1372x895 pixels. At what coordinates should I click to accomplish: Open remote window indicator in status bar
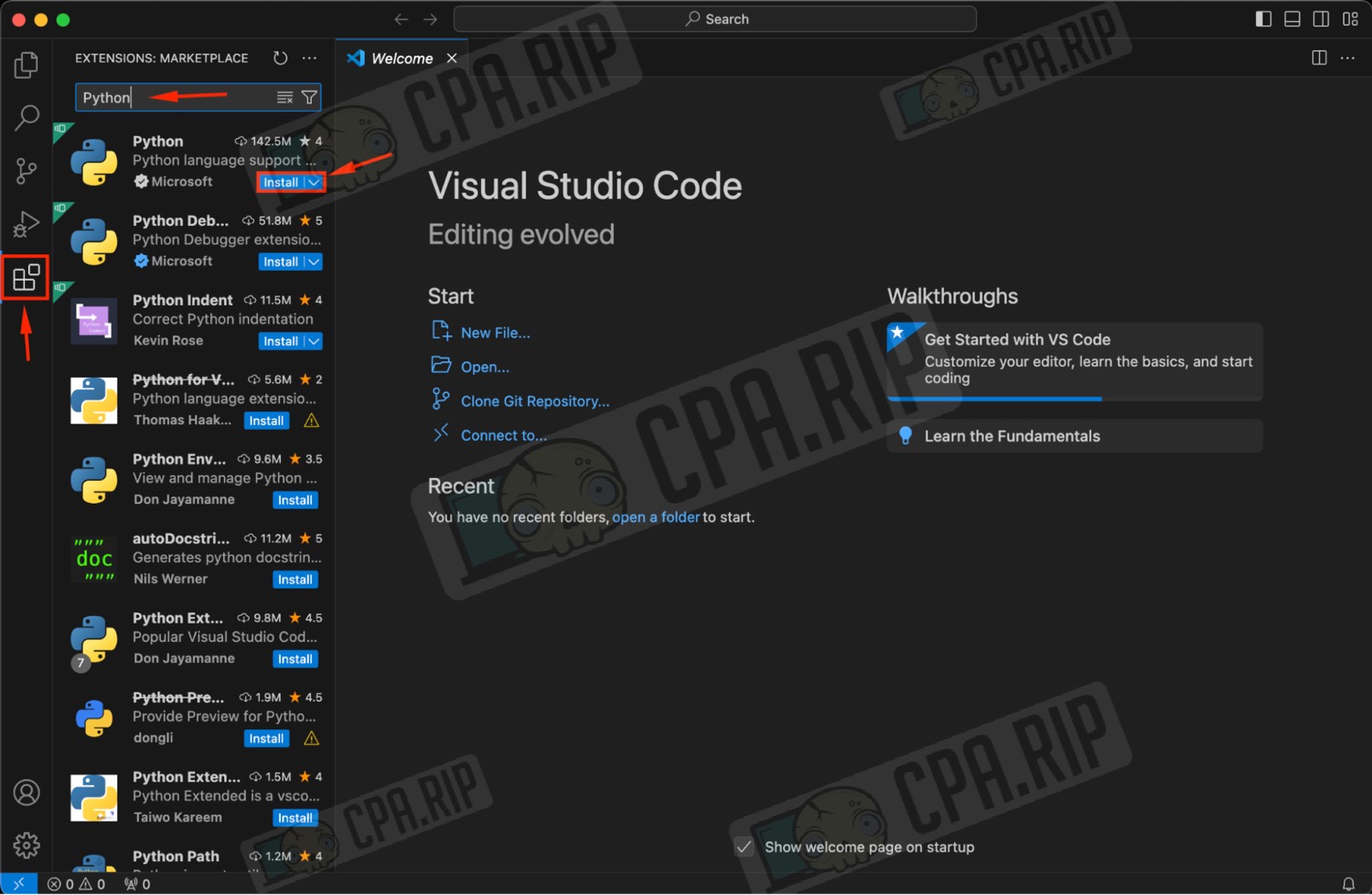18,884
